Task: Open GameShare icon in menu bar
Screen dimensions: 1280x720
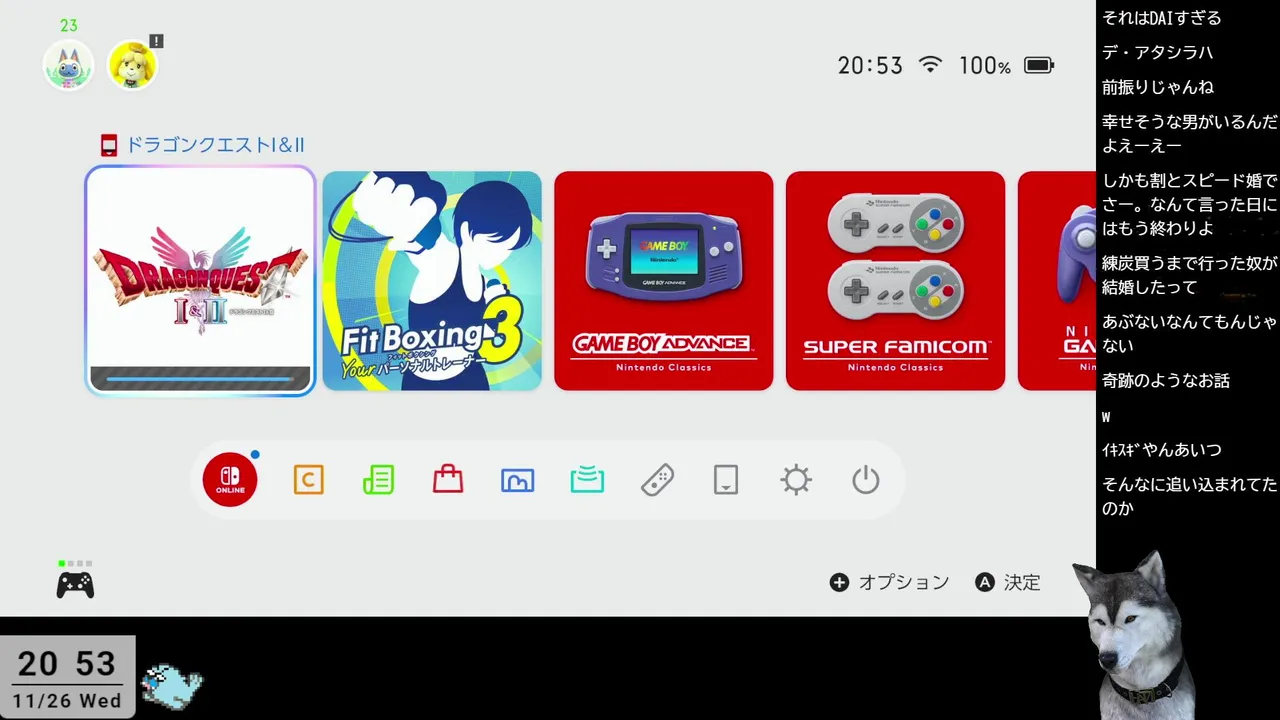Action: (x=587, y=480)
